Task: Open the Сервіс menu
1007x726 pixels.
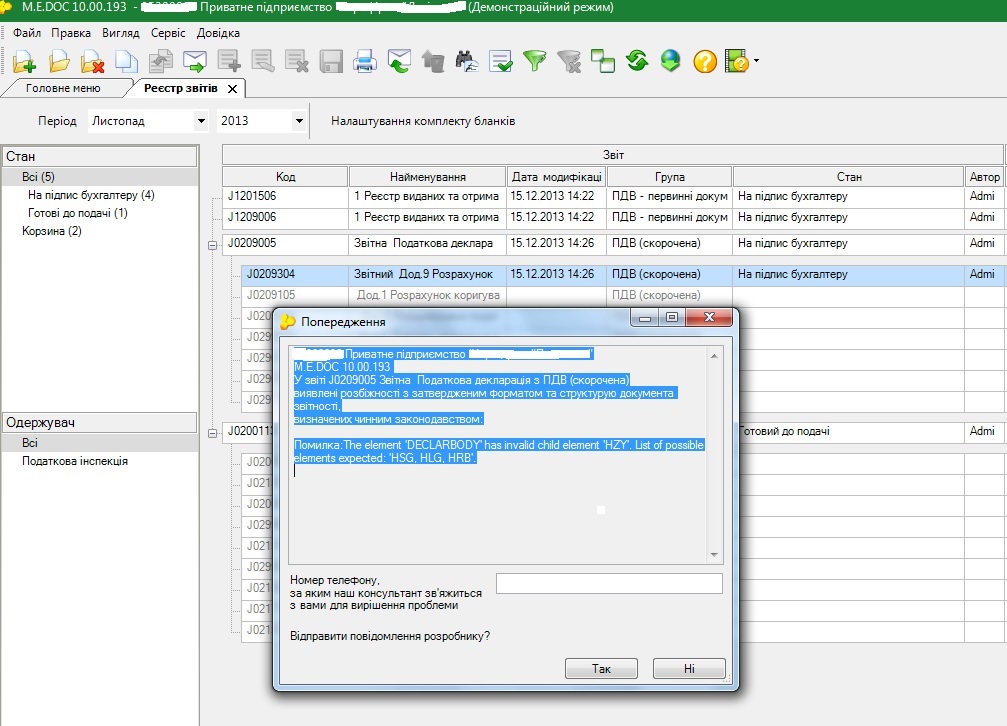Action: pyautogui.click(x=168, y=33)
